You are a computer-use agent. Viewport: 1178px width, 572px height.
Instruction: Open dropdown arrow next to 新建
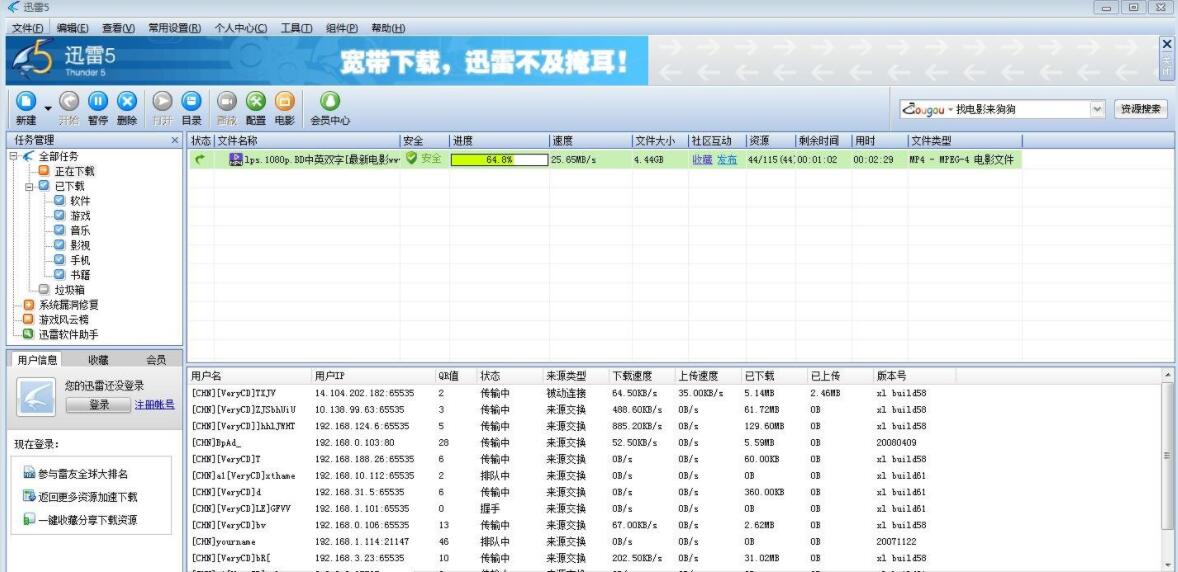pos(48,108)
